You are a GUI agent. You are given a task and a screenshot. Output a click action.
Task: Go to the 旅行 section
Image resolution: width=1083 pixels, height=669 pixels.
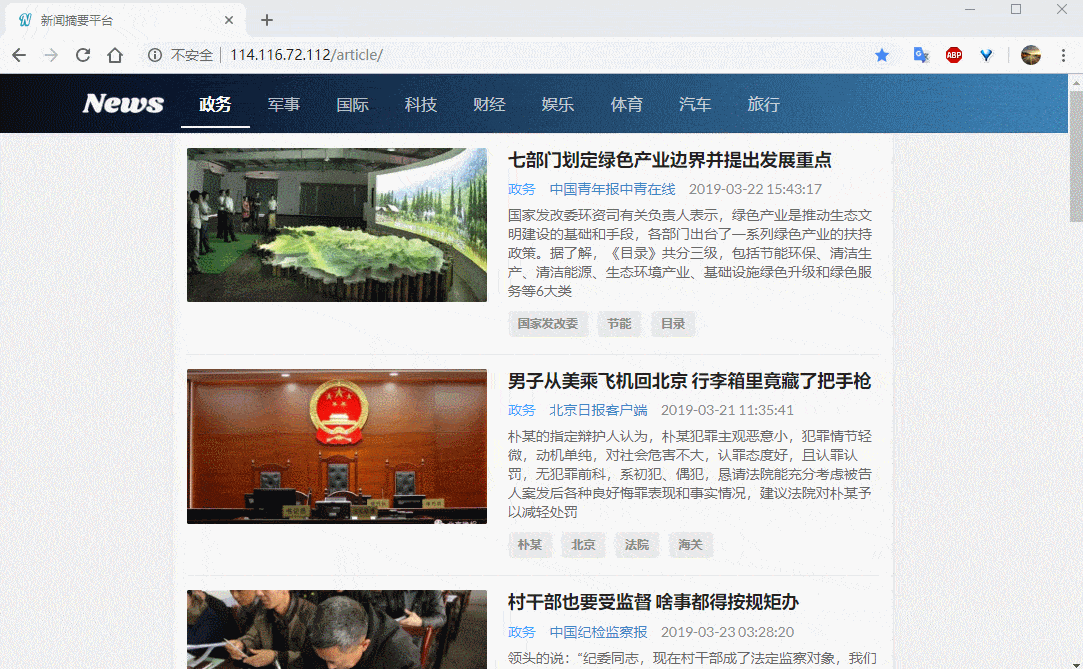(763, 104)
